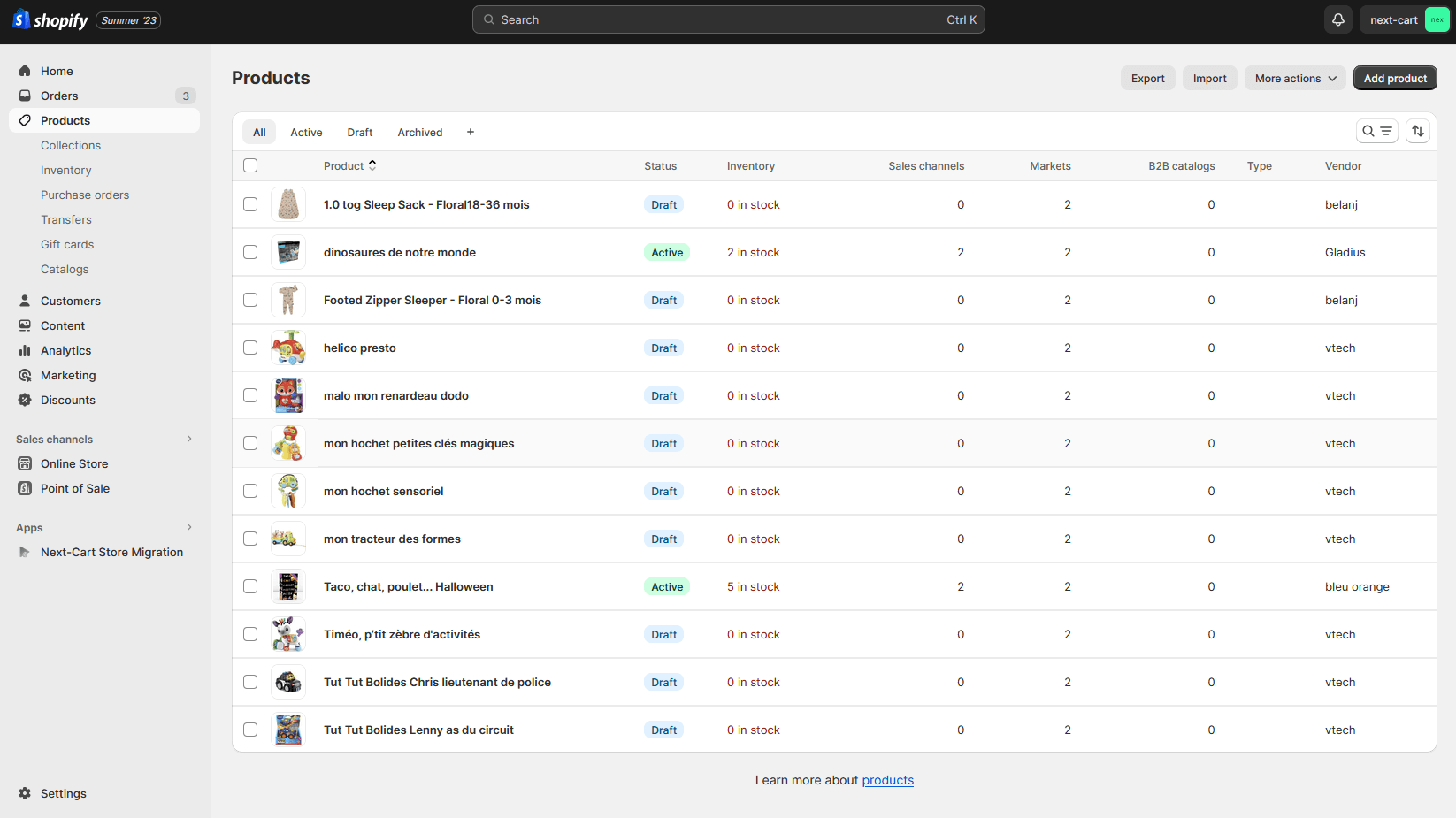The image size is (1456, 818).
Task: Open mon tracteur des formes thumbnail
Action: (288, 539)
